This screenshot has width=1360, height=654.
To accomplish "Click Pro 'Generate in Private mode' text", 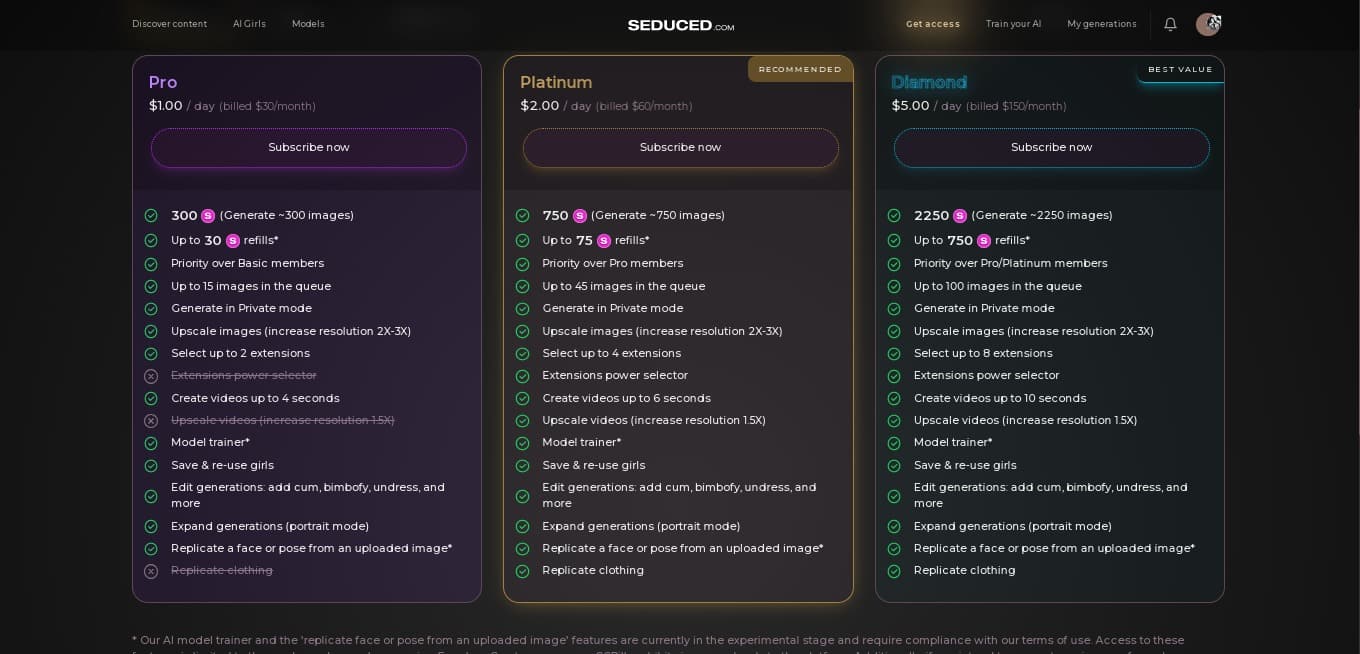I will (x=241, y=308).
